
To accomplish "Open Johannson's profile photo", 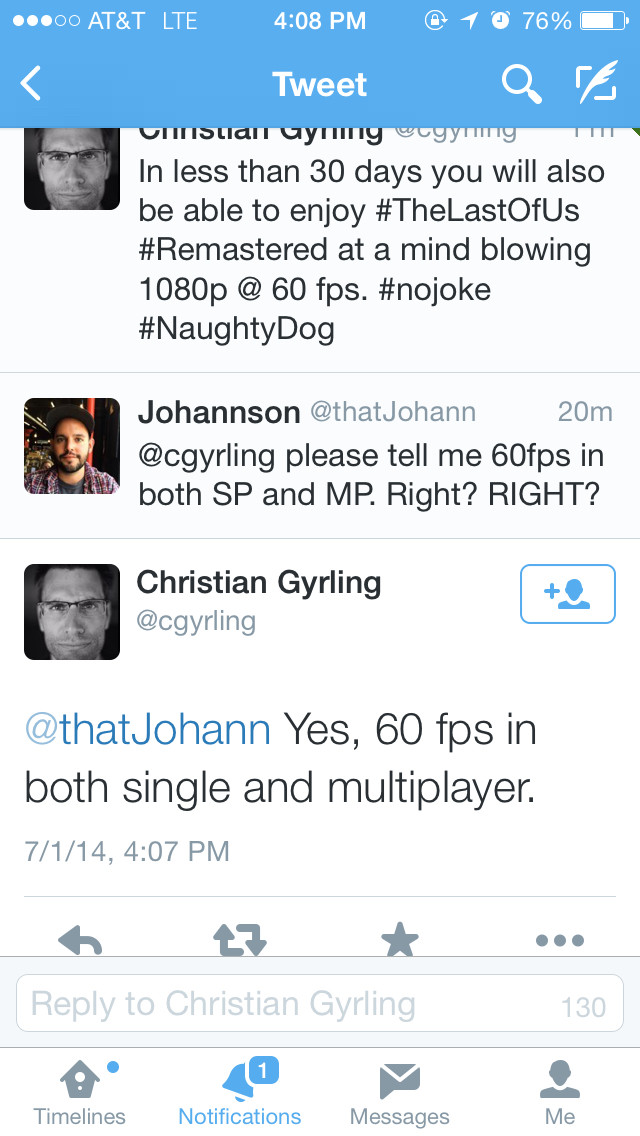I will coord(72,446).
